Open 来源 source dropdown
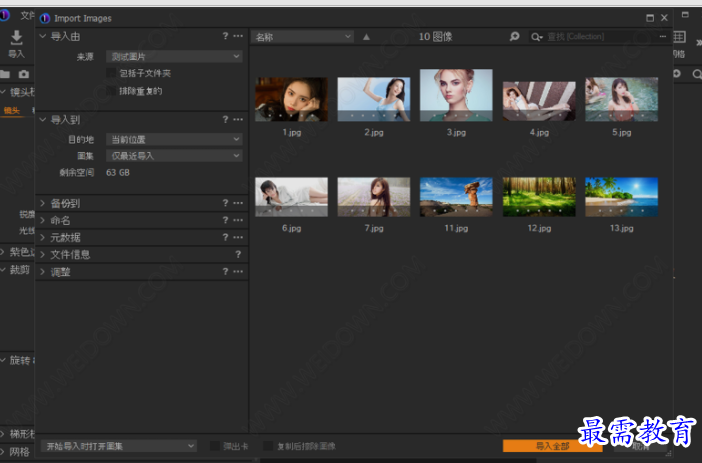The image size is (702, 463). pyautogui.click(x=174, y=56)
